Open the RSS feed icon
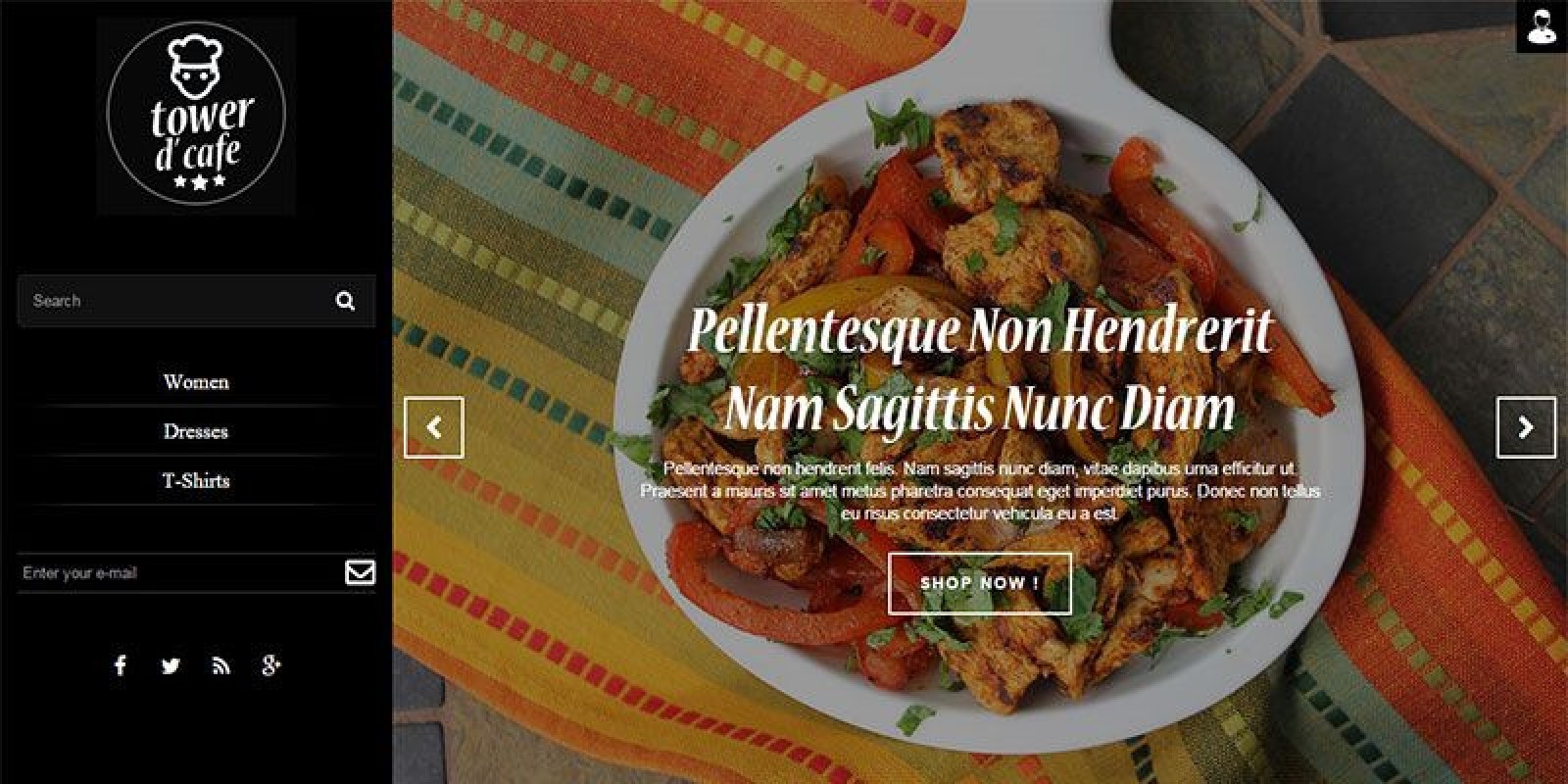Screen dimensions: 1568x784 (x=221, y=666)
